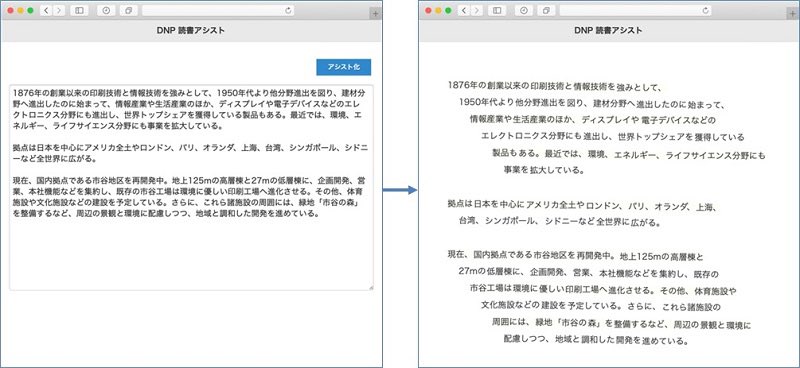
Task: Toggle sidebar in right browser window
Action: 497,10
